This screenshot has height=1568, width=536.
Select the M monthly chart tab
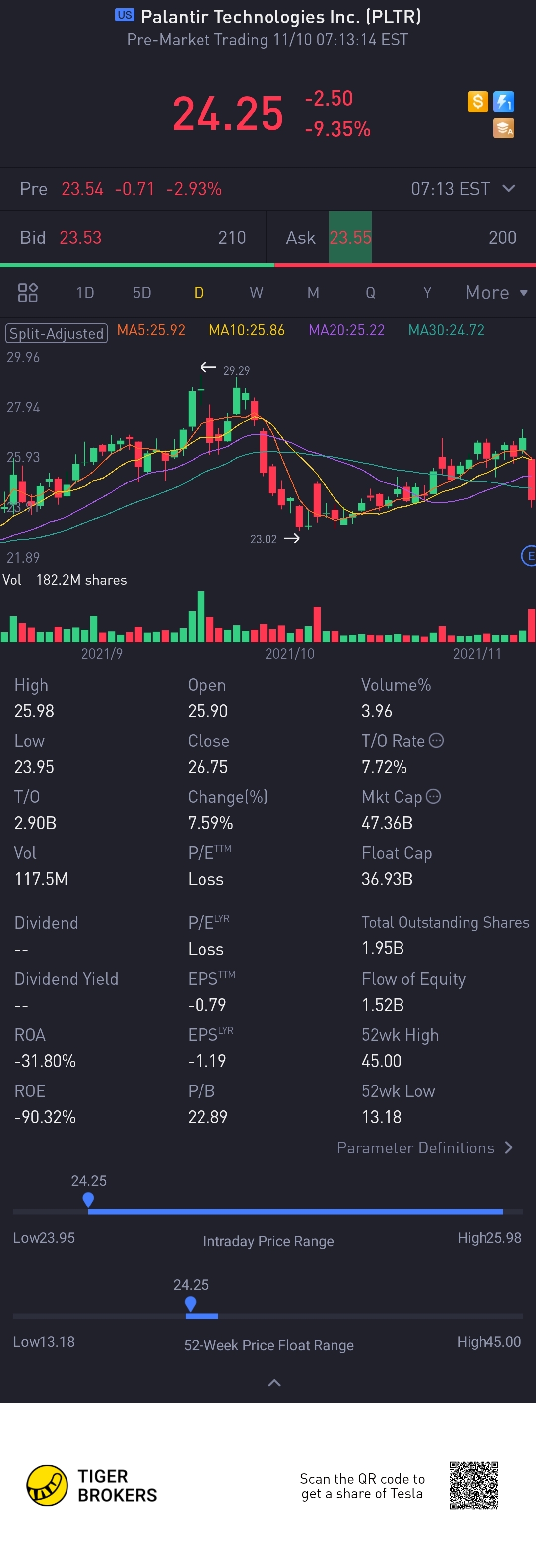pos(313,293)
